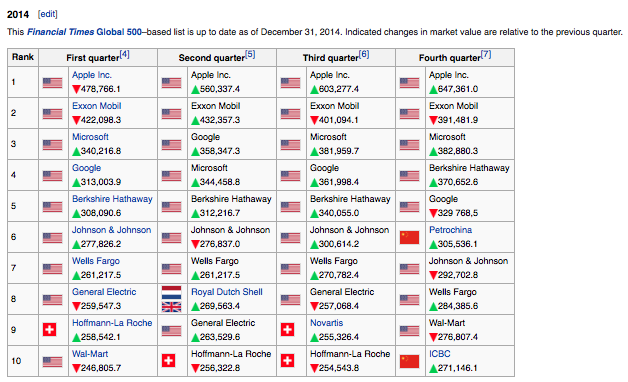Click the US flag beside first-quarter Apple Inc.
The height and width of the screenshot is (382, 628).
point(52,83)
